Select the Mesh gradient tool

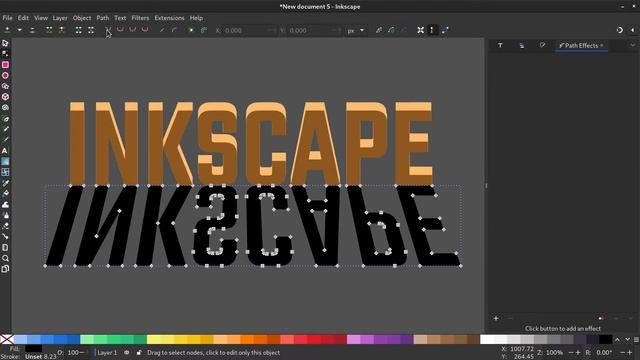click(5, 172)
